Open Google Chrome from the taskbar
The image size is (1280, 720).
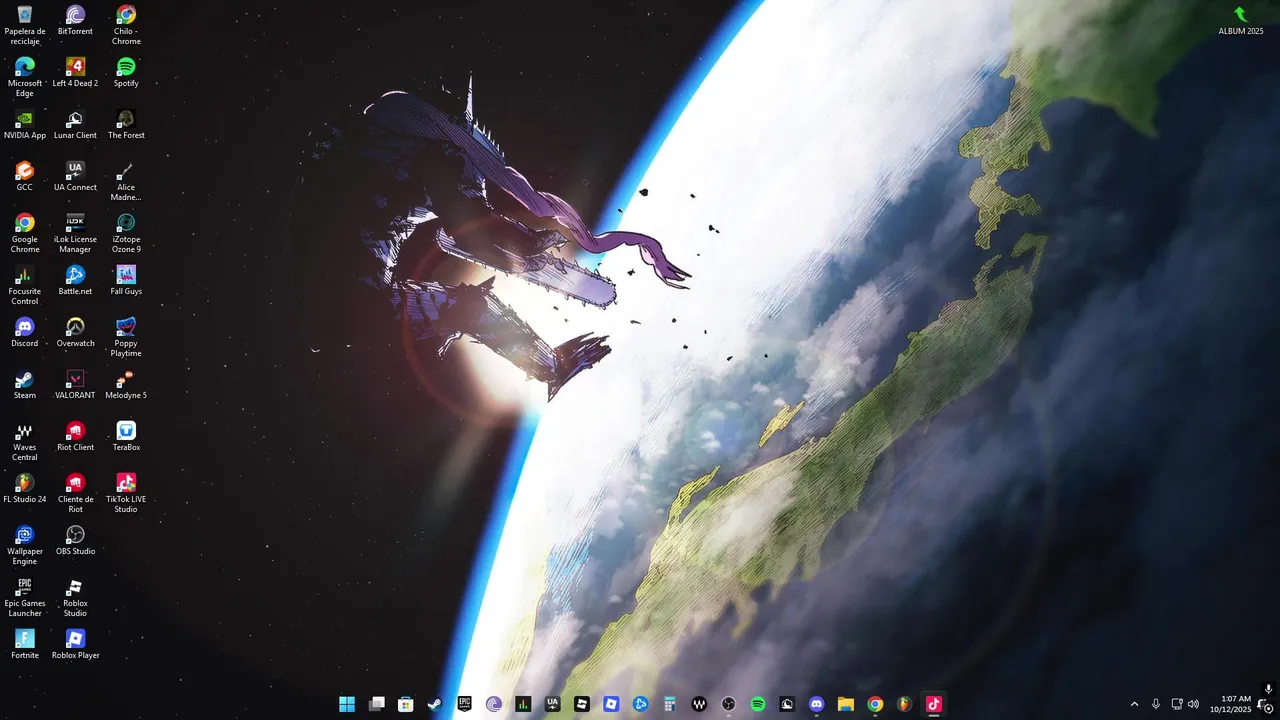pyautogui.click(x=875, y=704)
